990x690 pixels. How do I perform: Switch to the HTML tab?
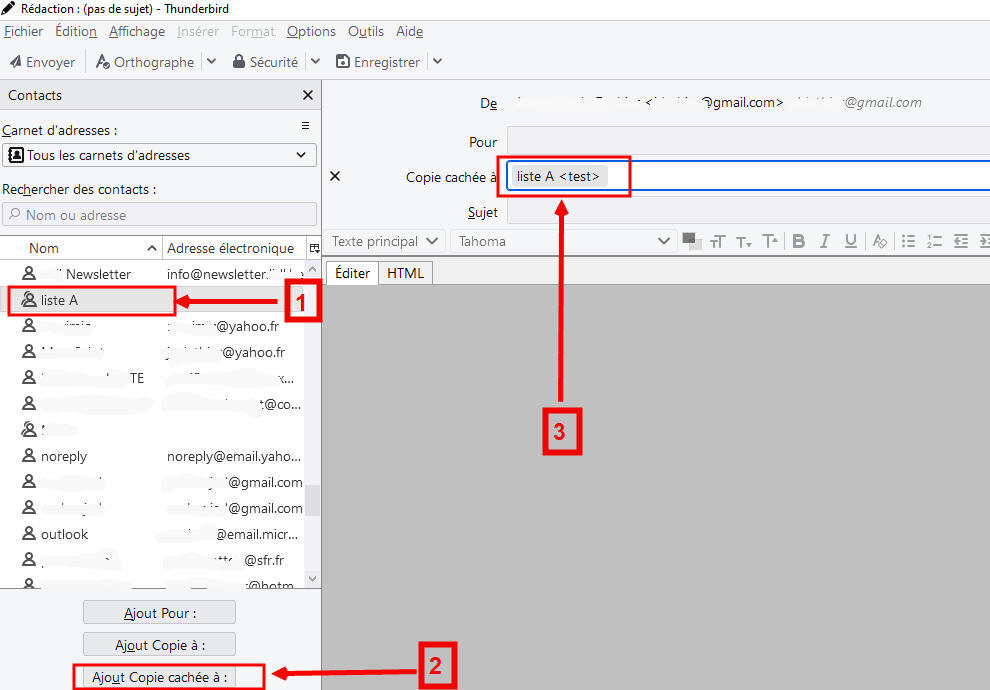[x=405, y=273]
